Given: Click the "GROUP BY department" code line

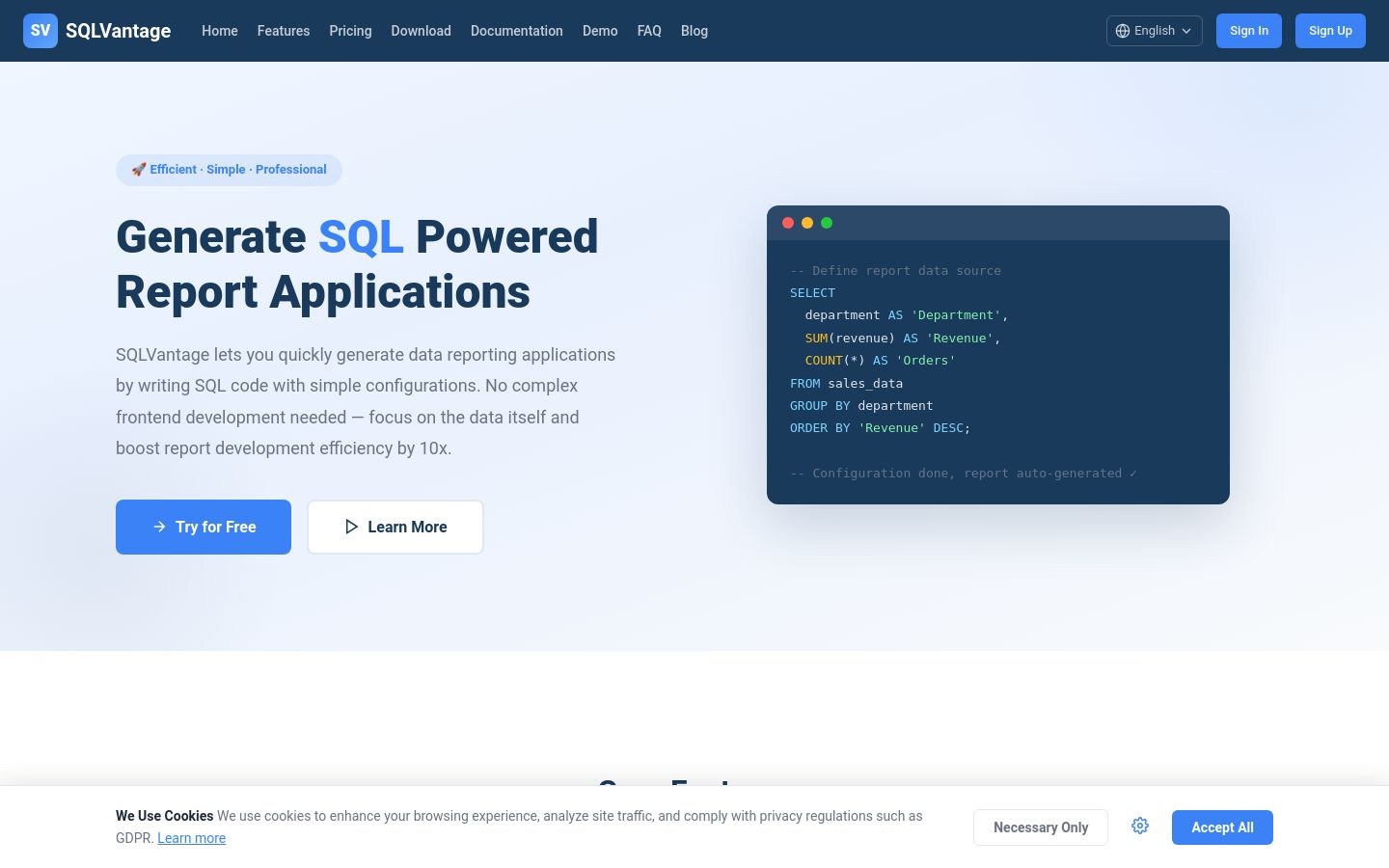Looking at the screenshot, I should click(x=861, y=406).
